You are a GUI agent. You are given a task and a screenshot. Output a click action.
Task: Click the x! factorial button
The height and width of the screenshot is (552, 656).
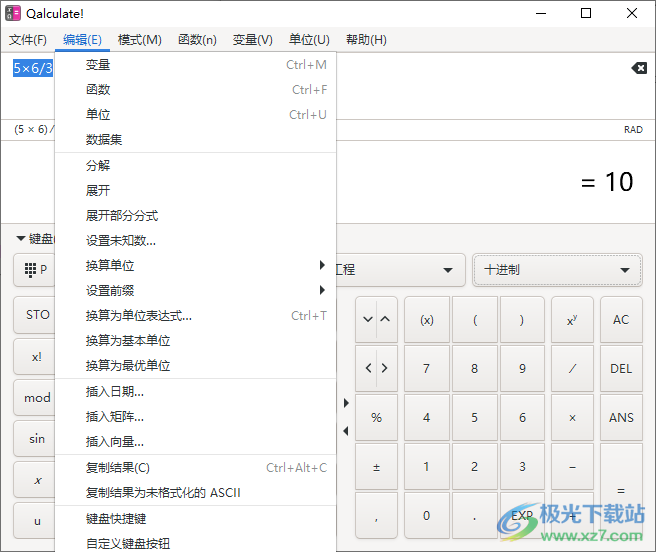coord(35,357)
